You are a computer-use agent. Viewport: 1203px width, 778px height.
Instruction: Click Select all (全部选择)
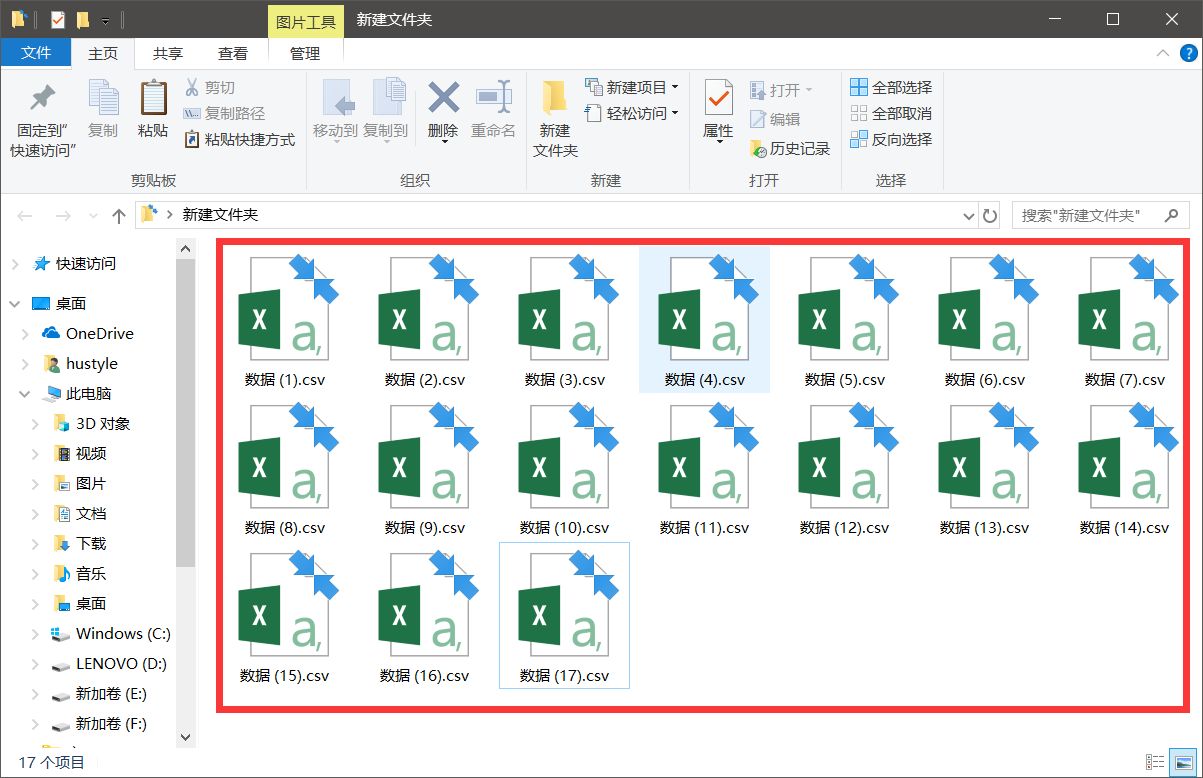tap(891, 87)
